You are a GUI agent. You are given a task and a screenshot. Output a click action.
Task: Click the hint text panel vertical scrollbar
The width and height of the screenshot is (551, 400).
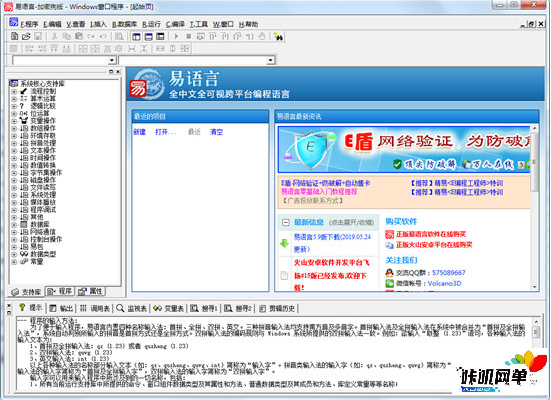(536, 353)
